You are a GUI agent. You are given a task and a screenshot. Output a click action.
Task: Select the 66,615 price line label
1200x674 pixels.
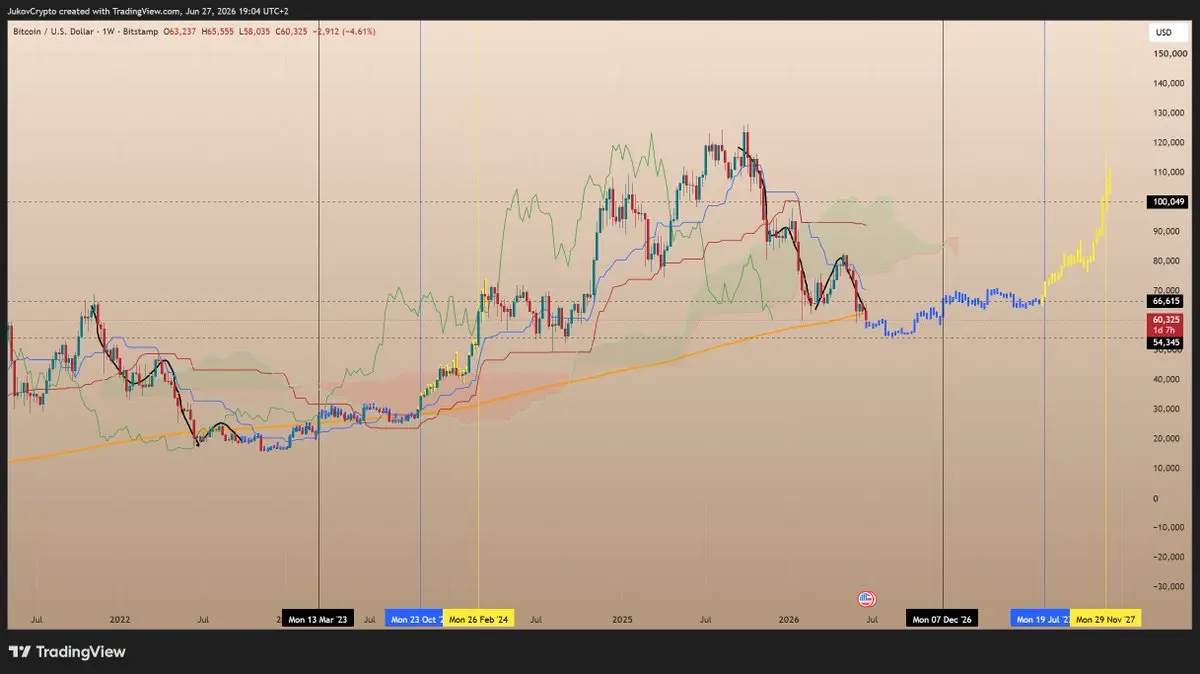pos(1167,301)
